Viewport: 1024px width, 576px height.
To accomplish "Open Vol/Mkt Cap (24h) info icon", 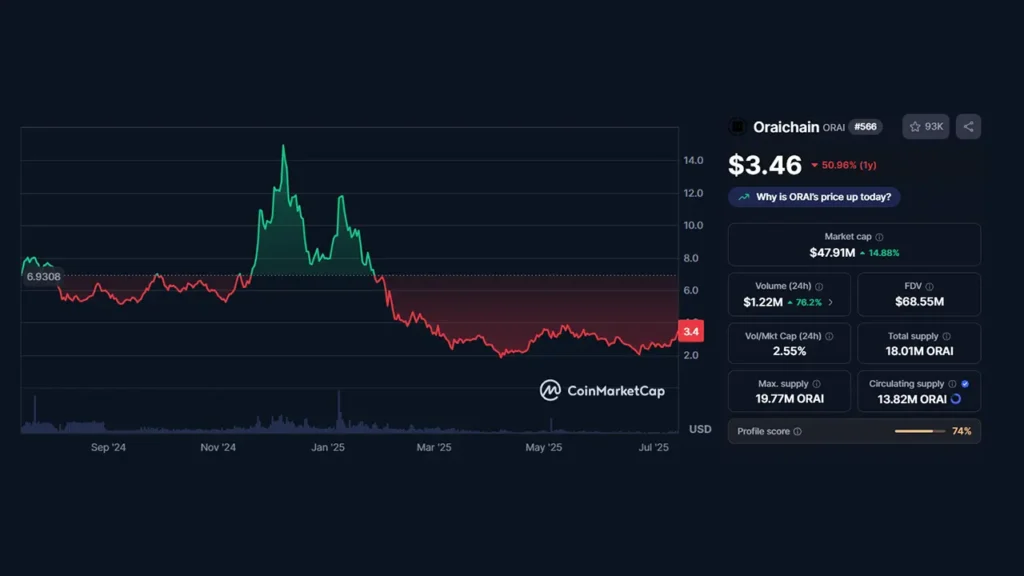I will tap(829, 336).
